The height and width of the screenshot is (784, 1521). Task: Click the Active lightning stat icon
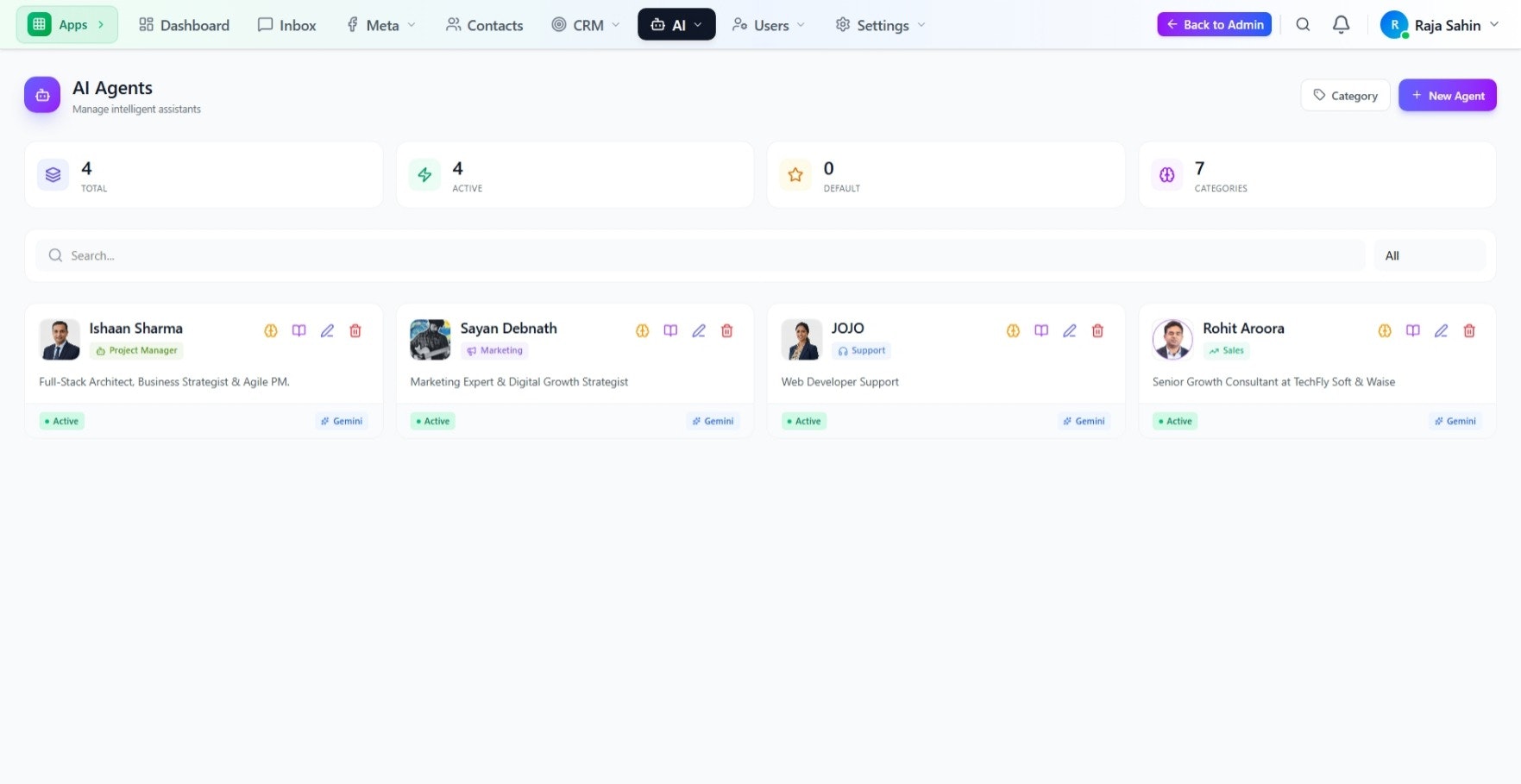424,175
